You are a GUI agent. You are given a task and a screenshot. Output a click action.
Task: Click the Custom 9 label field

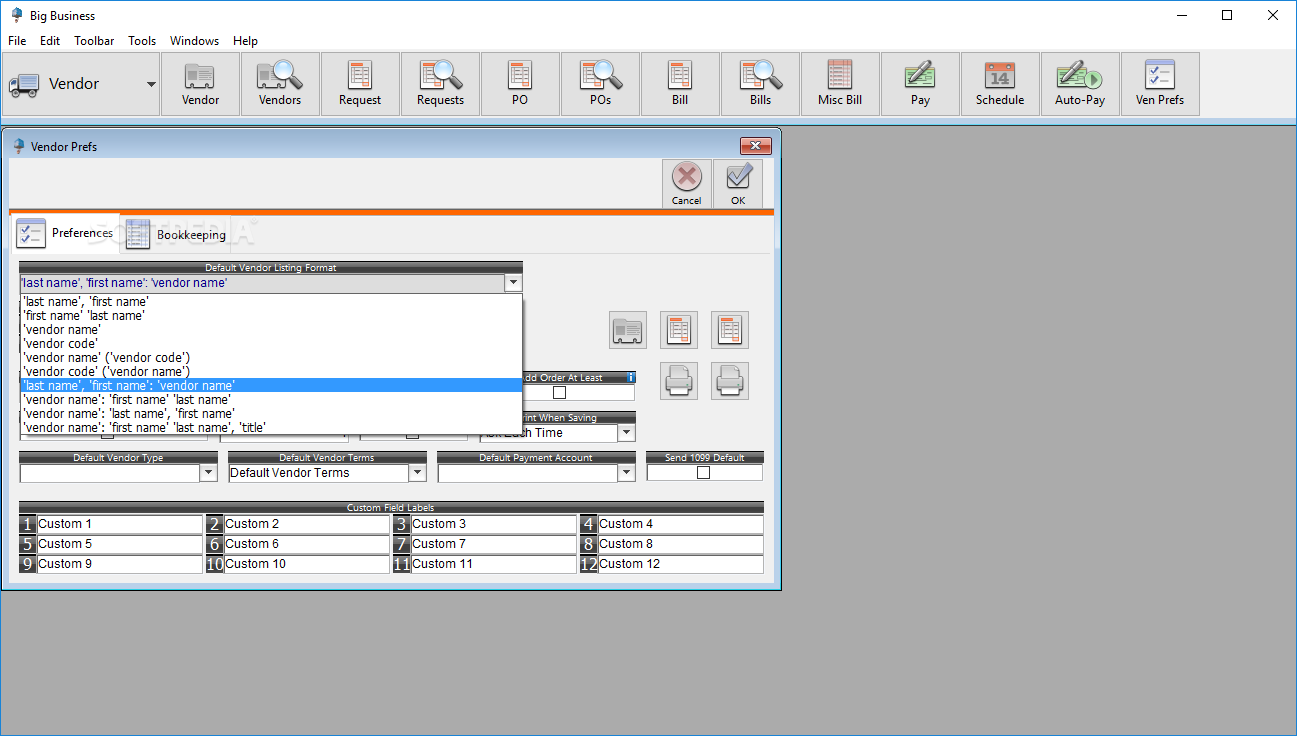[x=120, y=564]
